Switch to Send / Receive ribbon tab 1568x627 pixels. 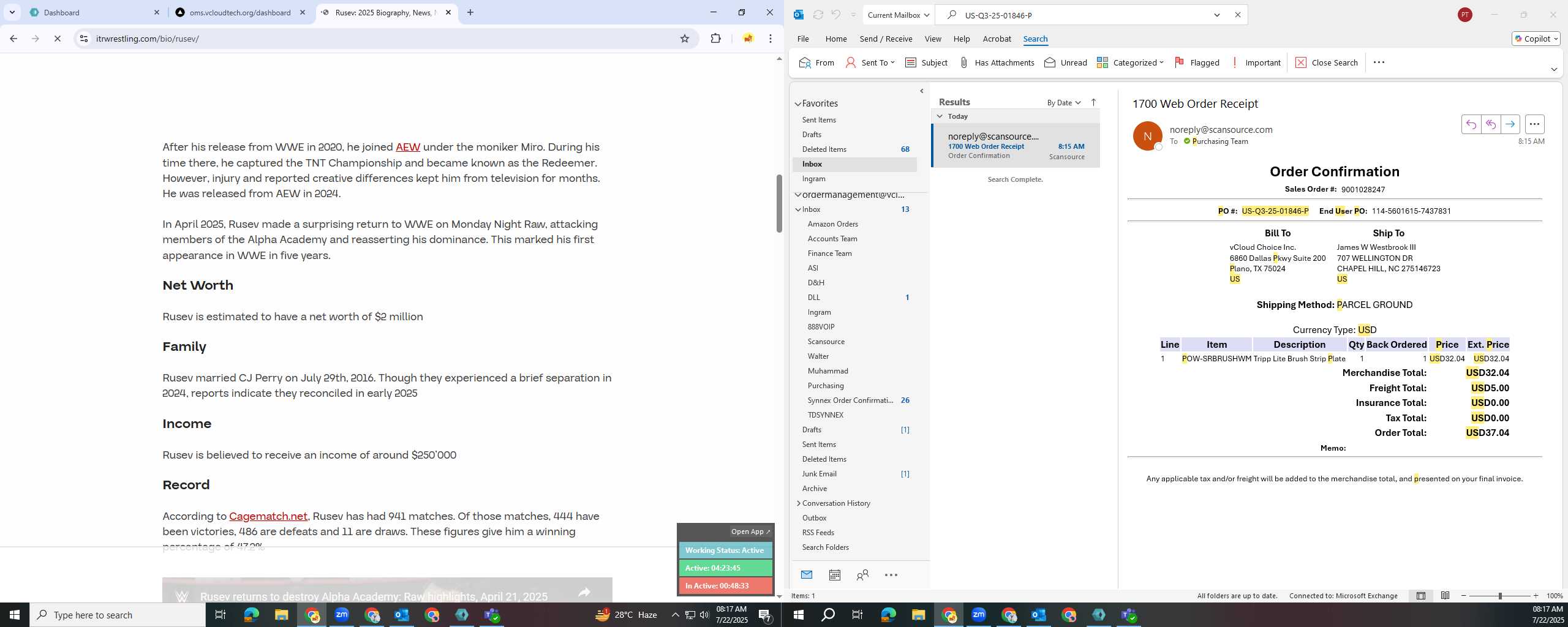point(886,39)
